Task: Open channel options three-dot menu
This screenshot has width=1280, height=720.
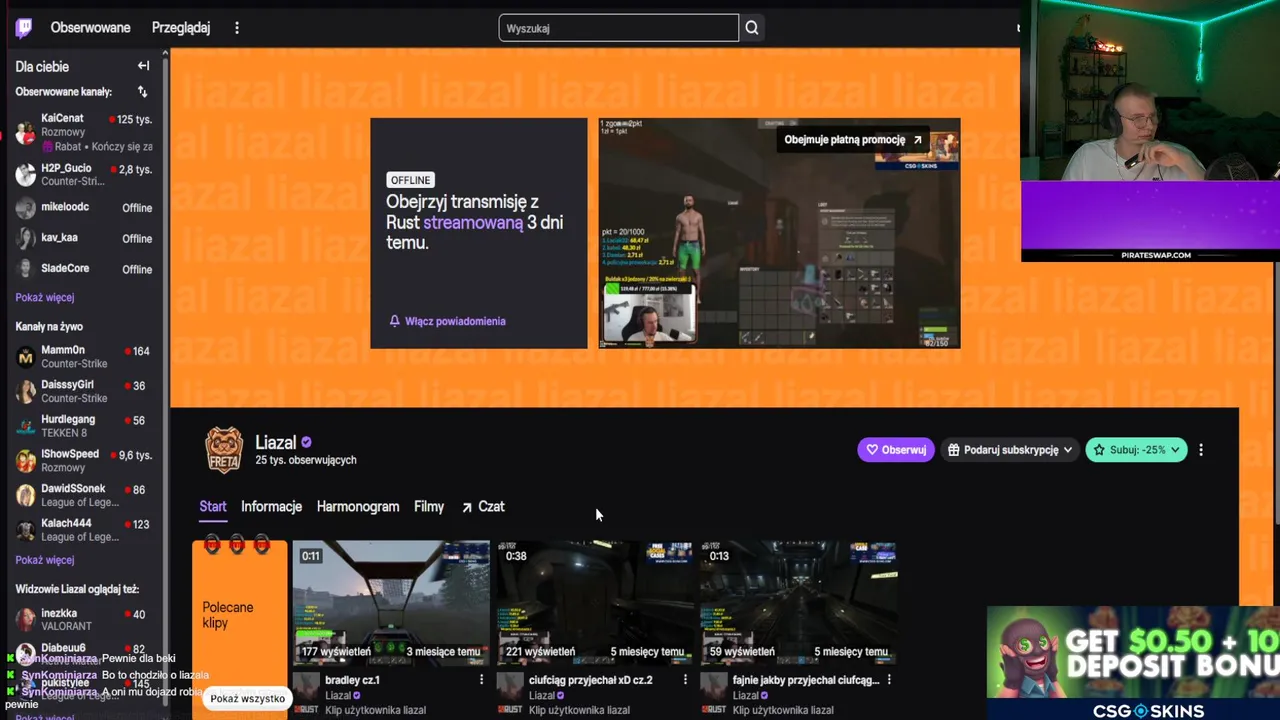Action: pos(1201,450)
